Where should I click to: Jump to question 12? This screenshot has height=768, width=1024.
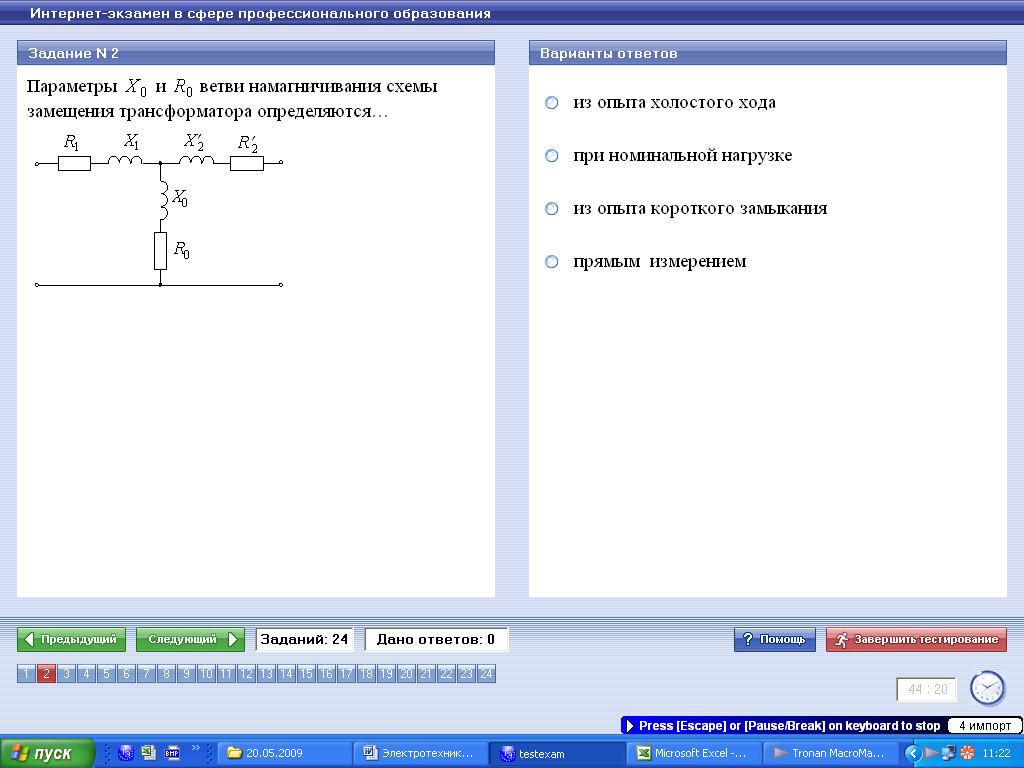[x=246, y=673]
